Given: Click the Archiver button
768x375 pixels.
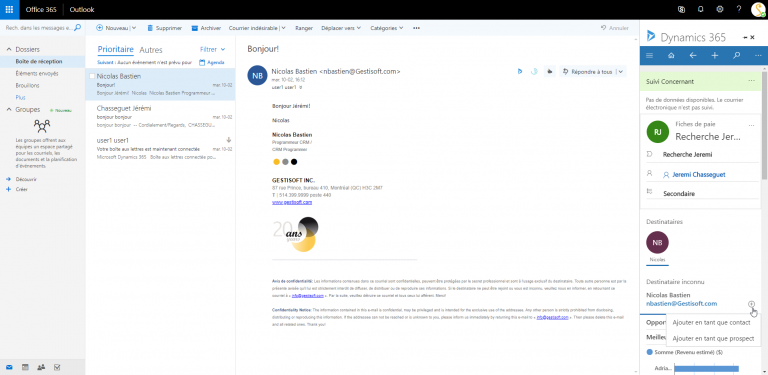Looking at the screenshot, I should 206,28.
